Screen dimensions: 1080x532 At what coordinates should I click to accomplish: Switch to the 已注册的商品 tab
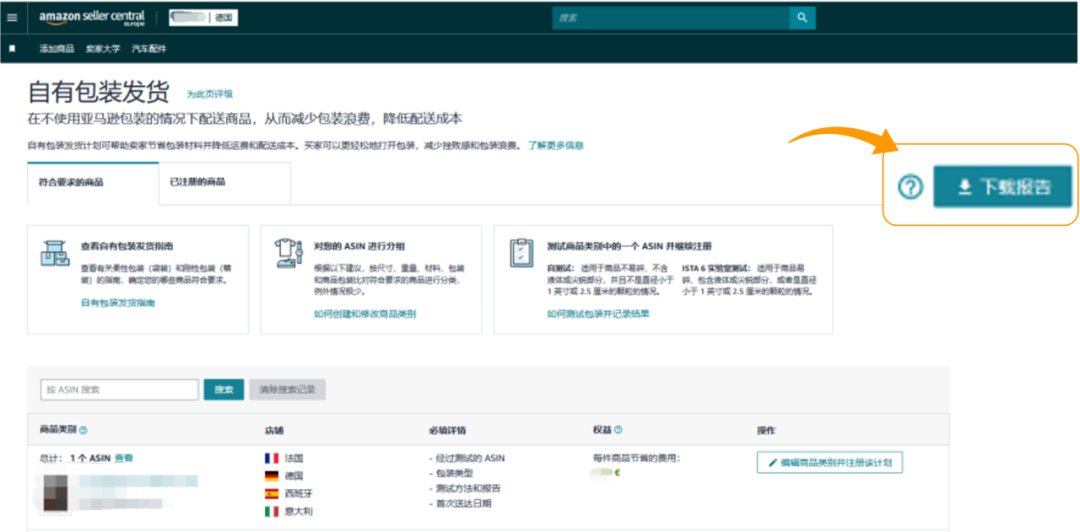(225, 183)
